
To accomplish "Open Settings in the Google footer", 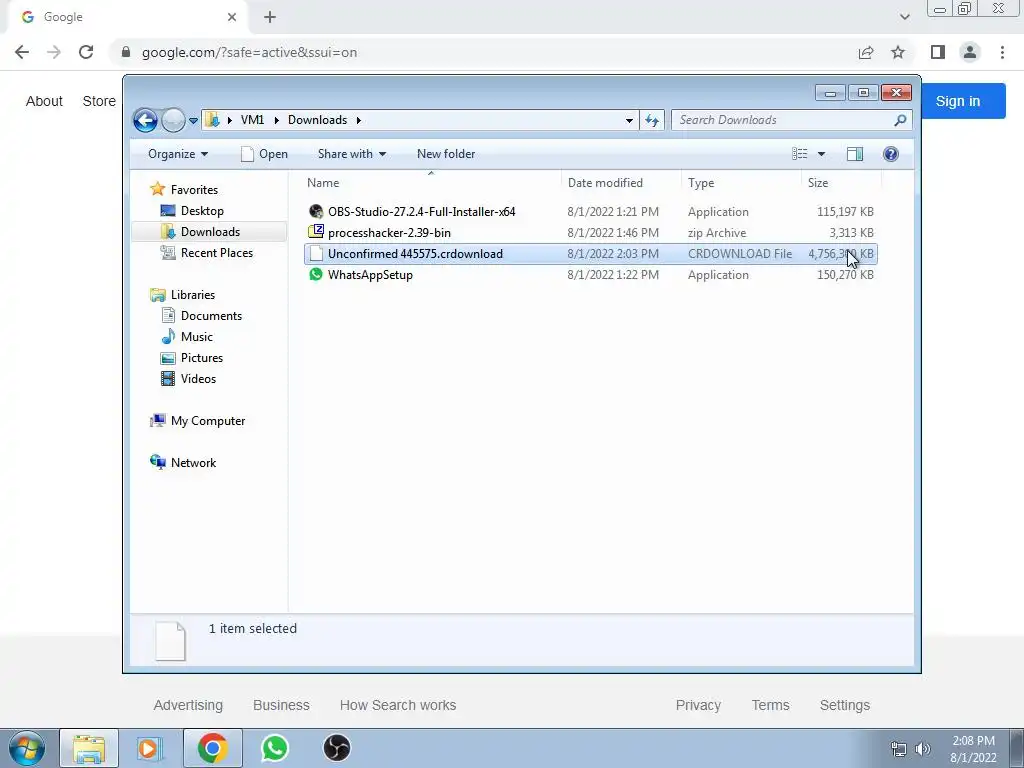I will 844,705.
